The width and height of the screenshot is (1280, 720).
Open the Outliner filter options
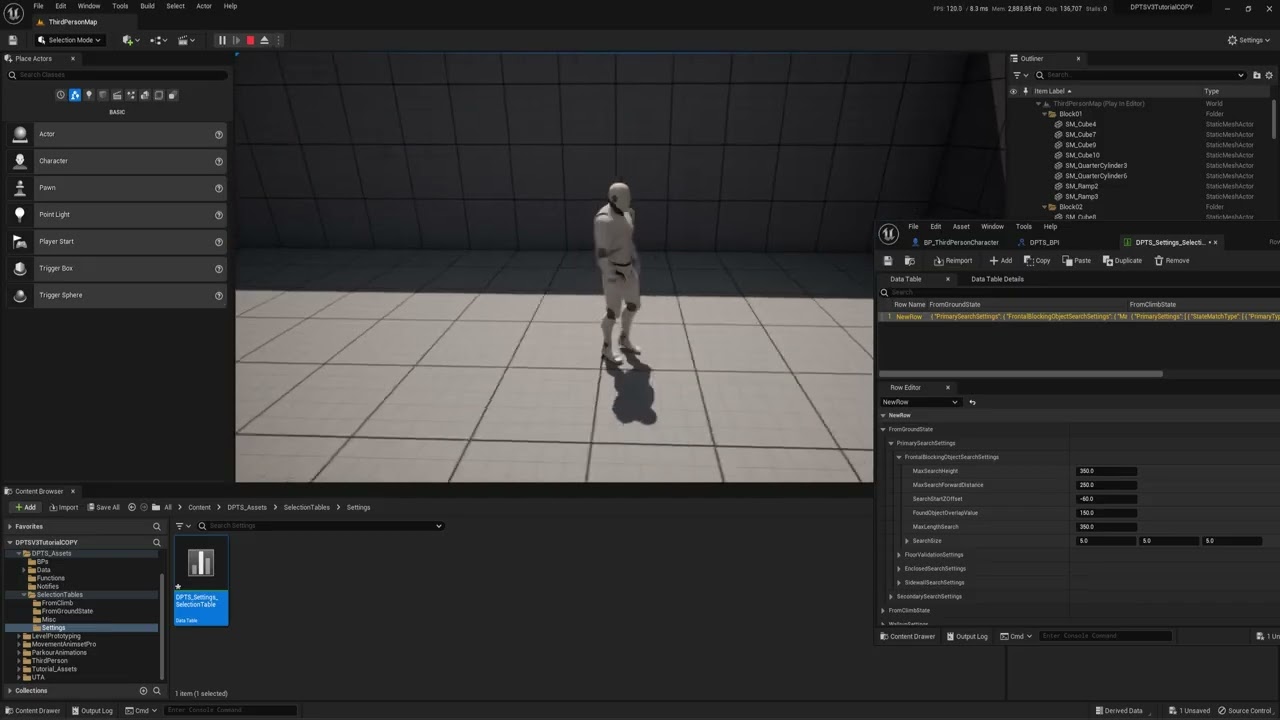tap(1020, 75)
